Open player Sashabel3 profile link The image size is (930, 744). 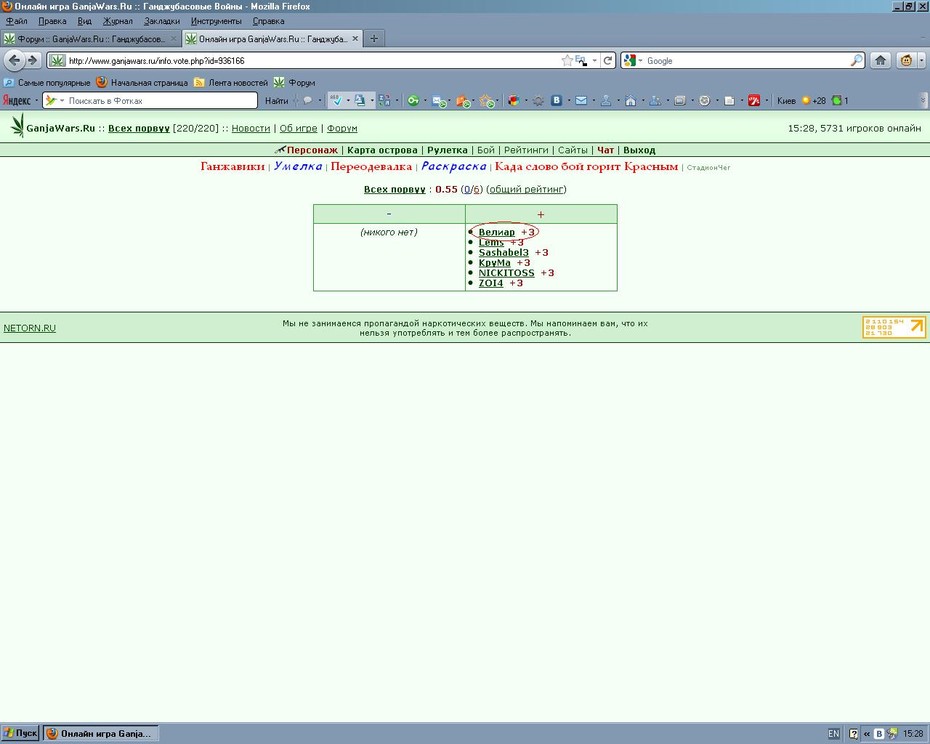click(x=504, y=252)
